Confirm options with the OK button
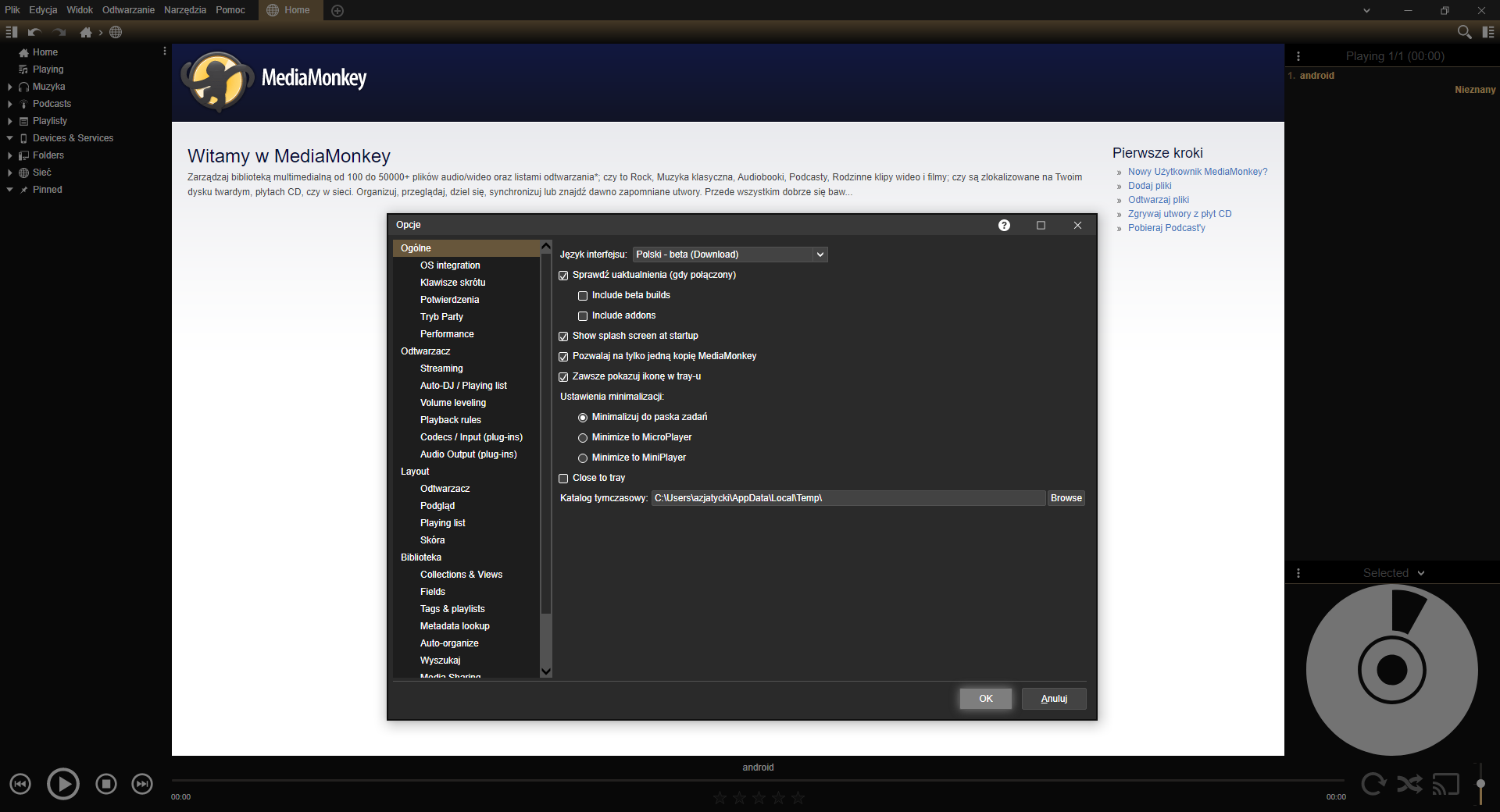 tap(986, 699)
